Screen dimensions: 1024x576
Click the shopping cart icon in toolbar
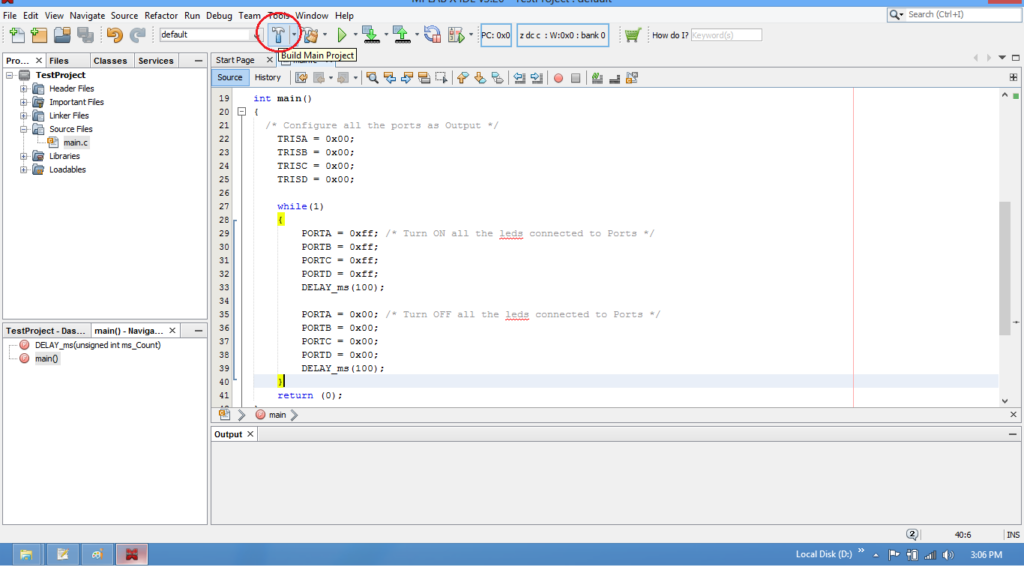[632, 36]
